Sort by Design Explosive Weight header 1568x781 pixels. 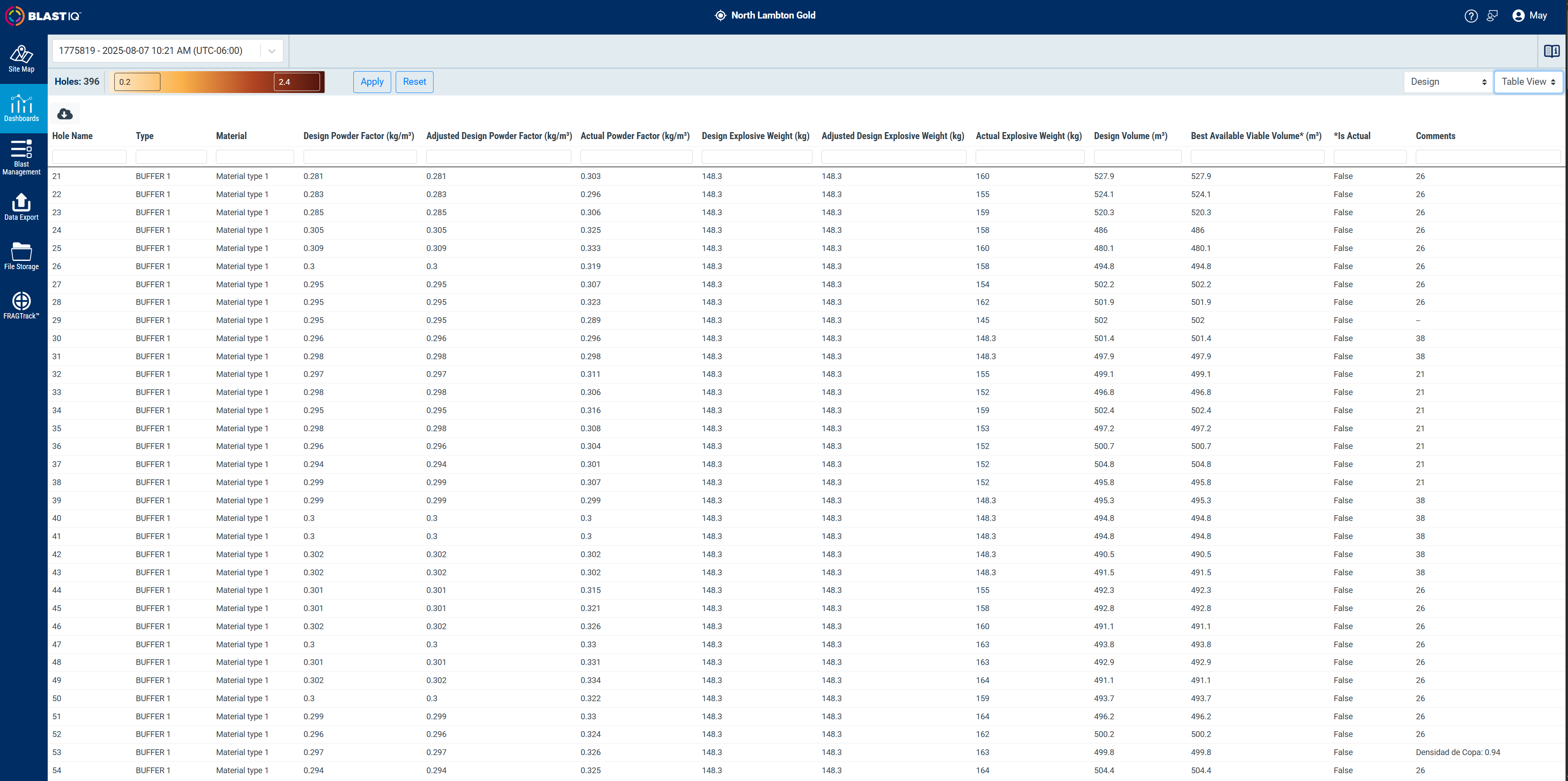[x=755, y=136]
